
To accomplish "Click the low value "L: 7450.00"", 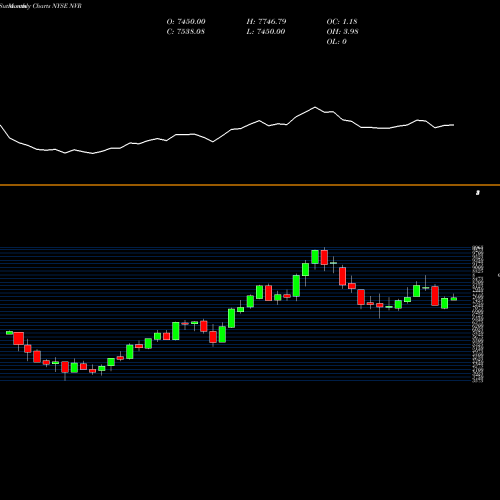I will click(266, 32).
